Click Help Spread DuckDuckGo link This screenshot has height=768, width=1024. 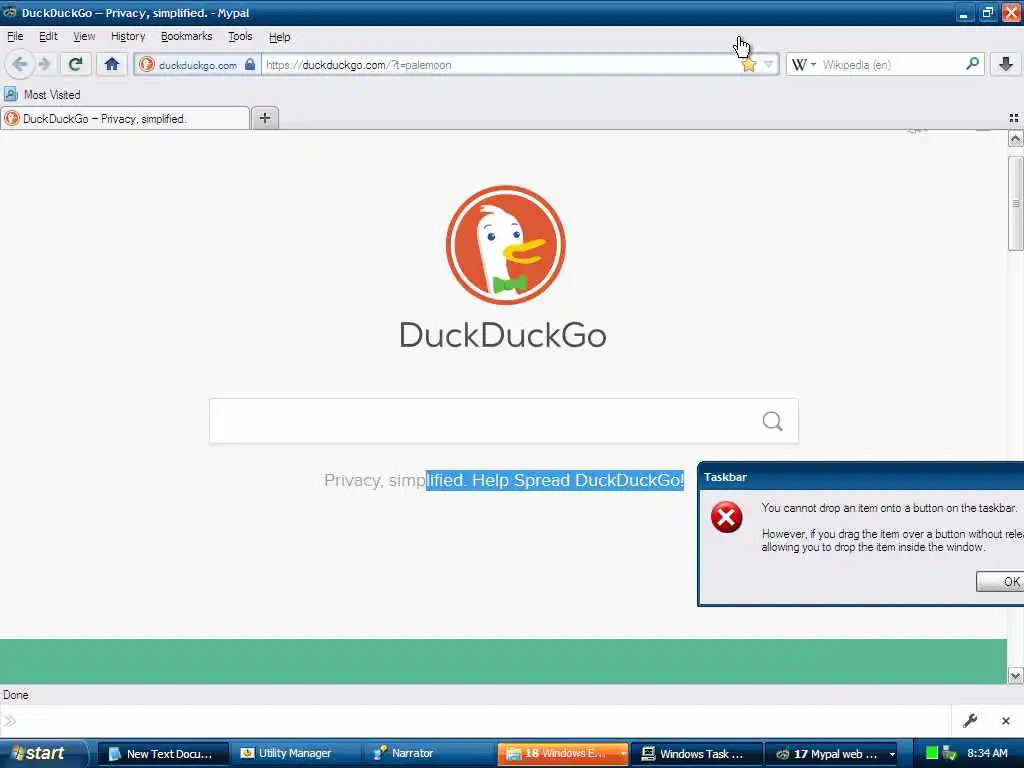coord(578,480)
